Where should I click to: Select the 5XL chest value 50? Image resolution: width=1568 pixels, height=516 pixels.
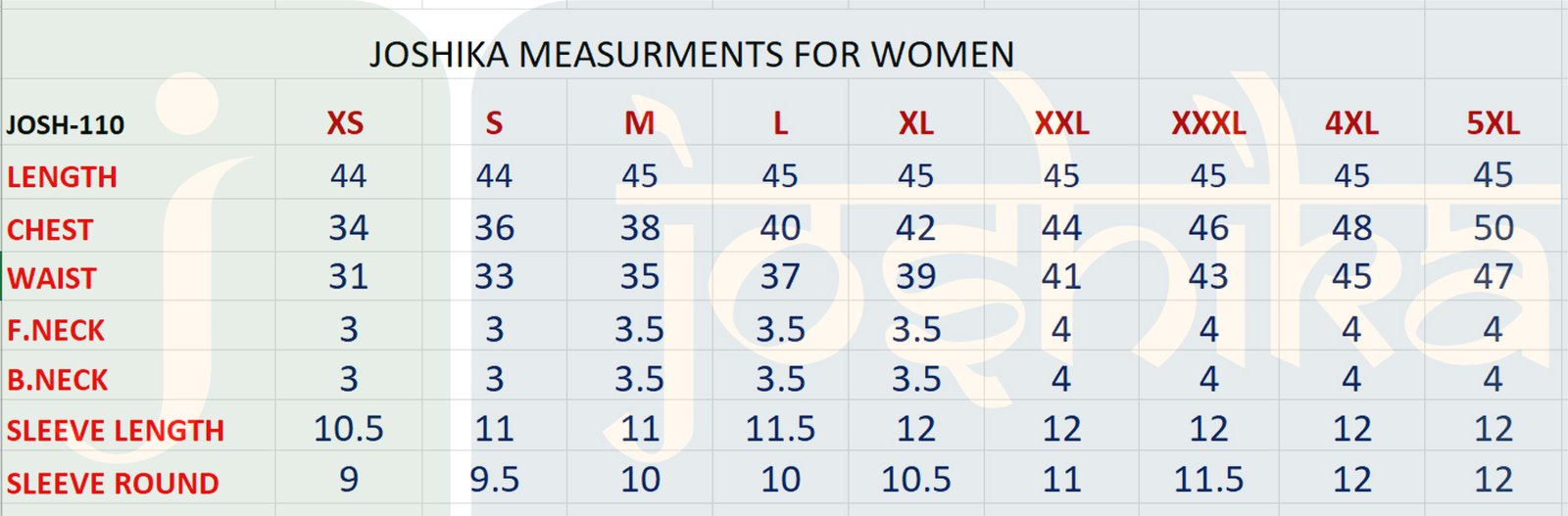pyautogui.click(x=1493, y=228)
